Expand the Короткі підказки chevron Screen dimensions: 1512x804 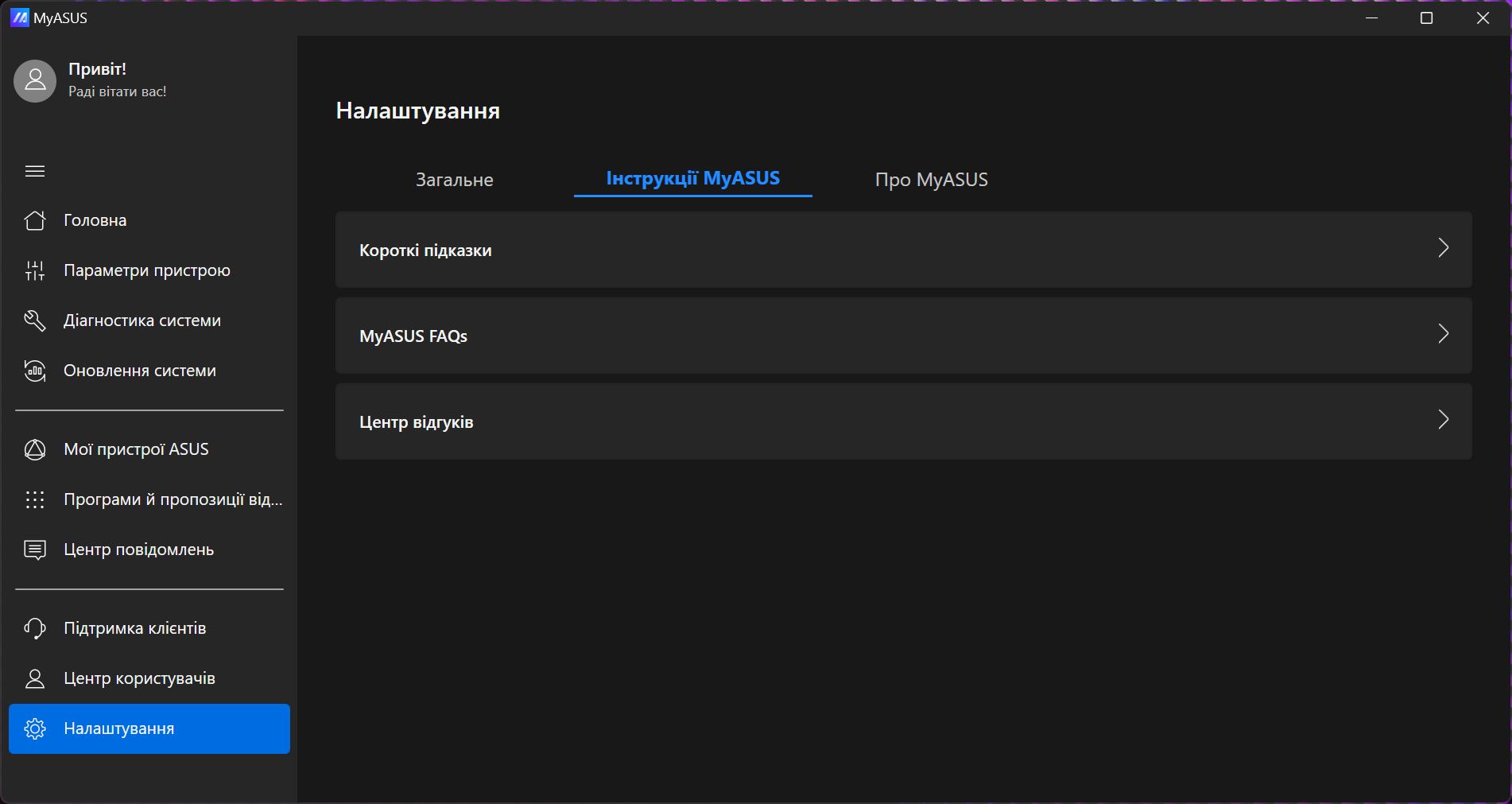tap(1443, 248)
